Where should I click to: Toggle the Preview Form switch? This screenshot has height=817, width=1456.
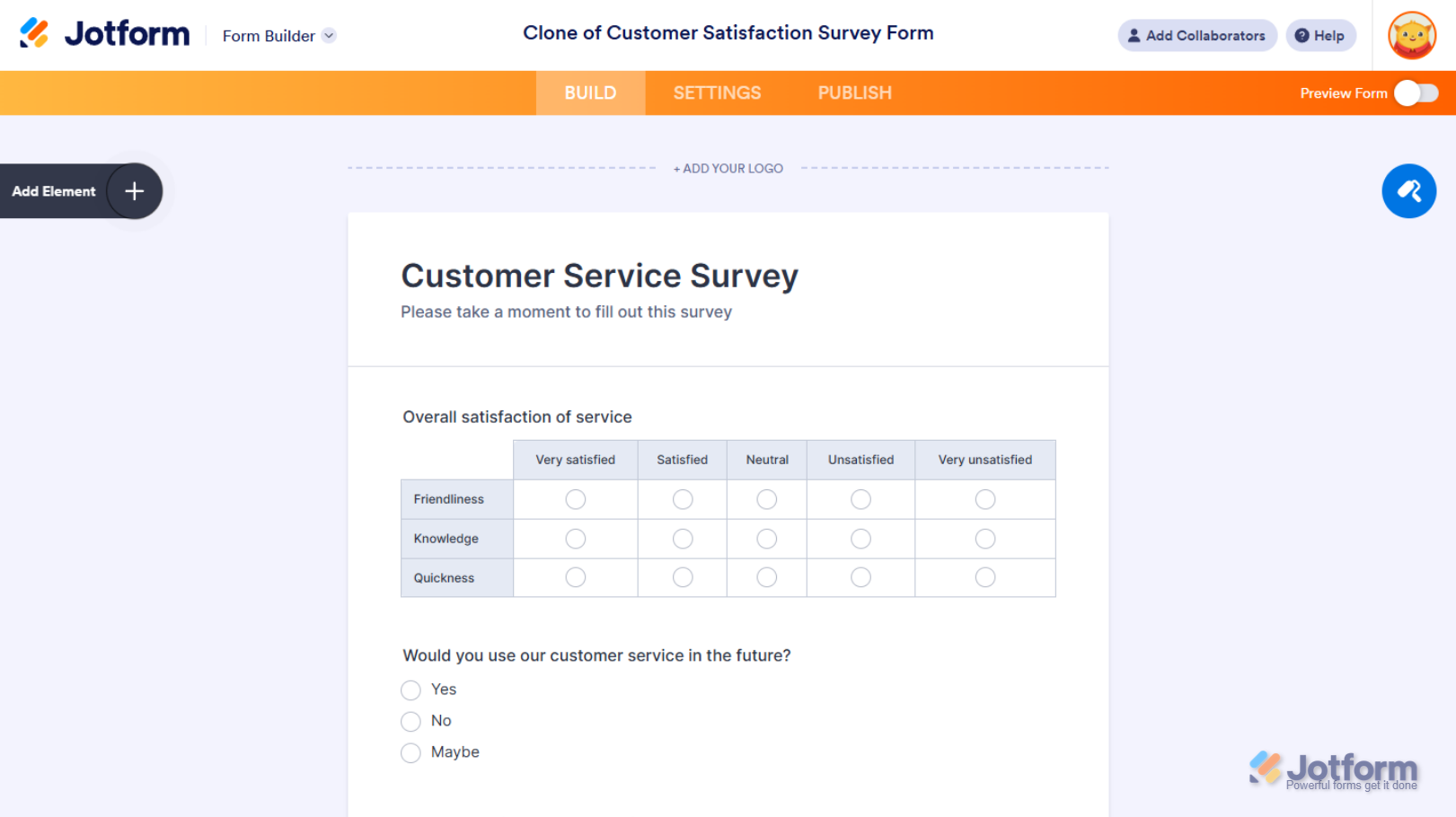tap(1416, 93)
